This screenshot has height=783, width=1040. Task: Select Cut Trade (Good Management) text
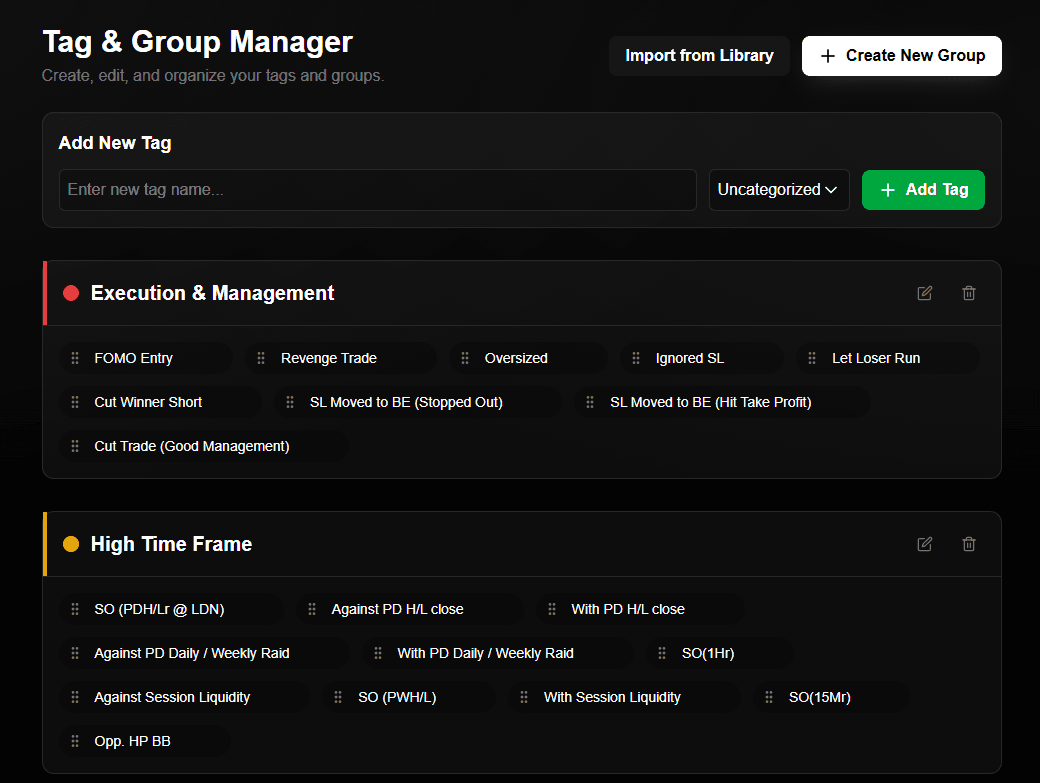click(192, 446)
